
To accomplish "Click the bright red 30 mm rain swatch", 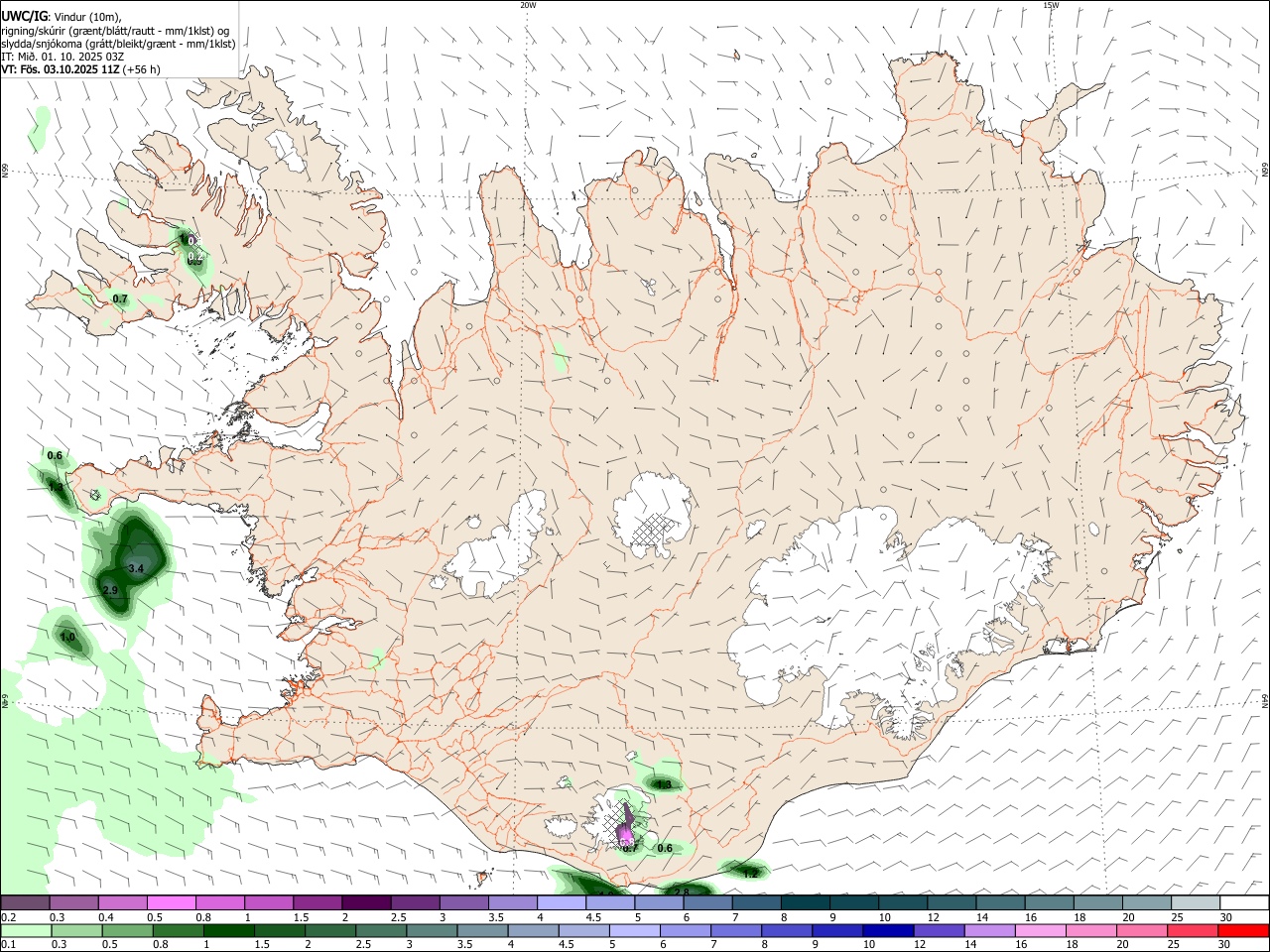I will pyautogui.click(x=1243, y=931).
